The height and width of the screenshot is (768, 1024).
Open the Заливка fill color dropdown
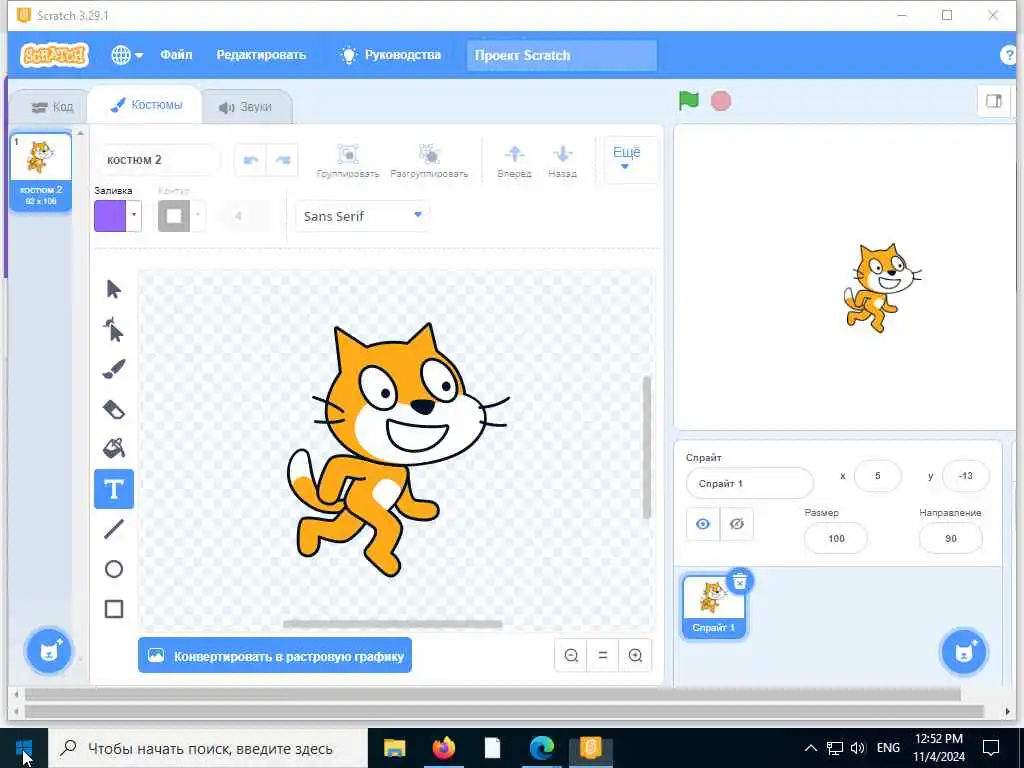[133, 216]
